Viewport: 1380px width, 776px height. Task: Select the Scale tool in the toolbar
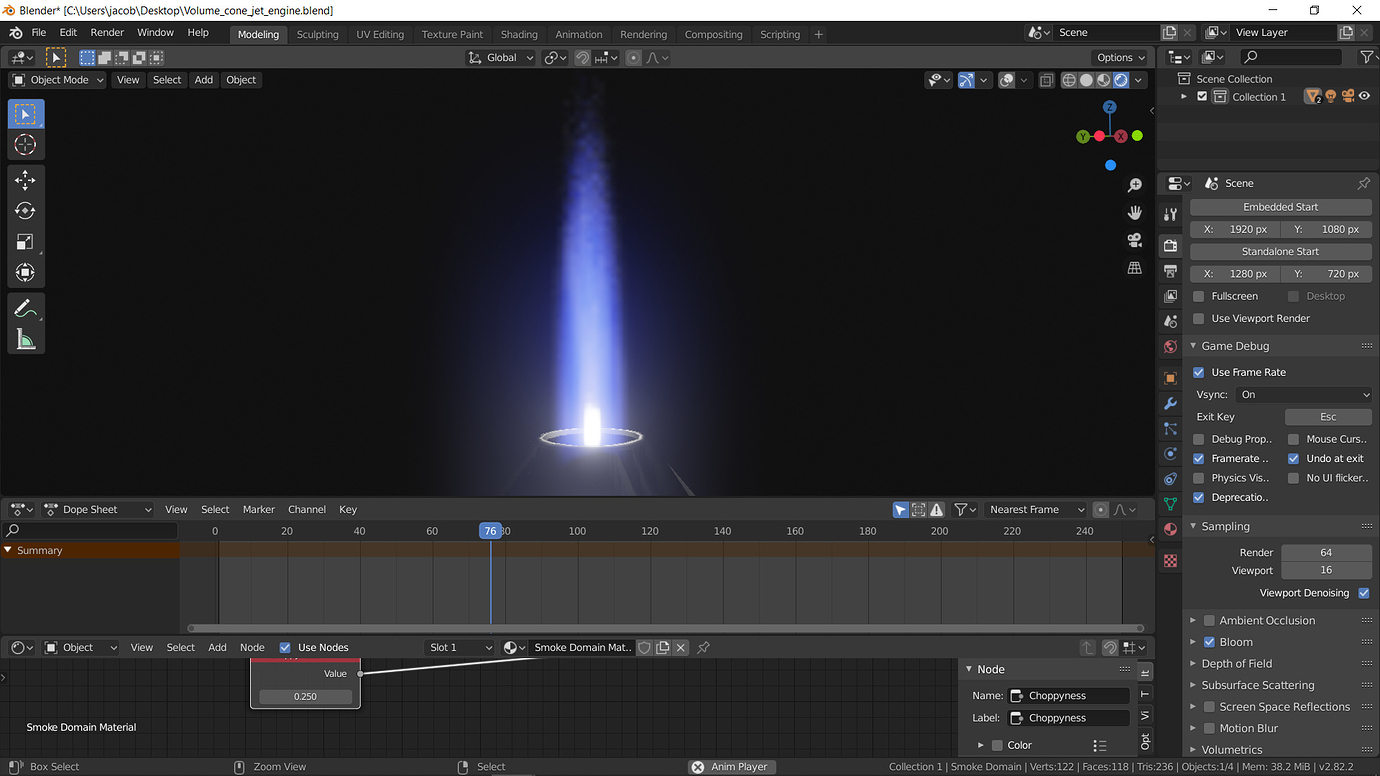tap(25, 241)
